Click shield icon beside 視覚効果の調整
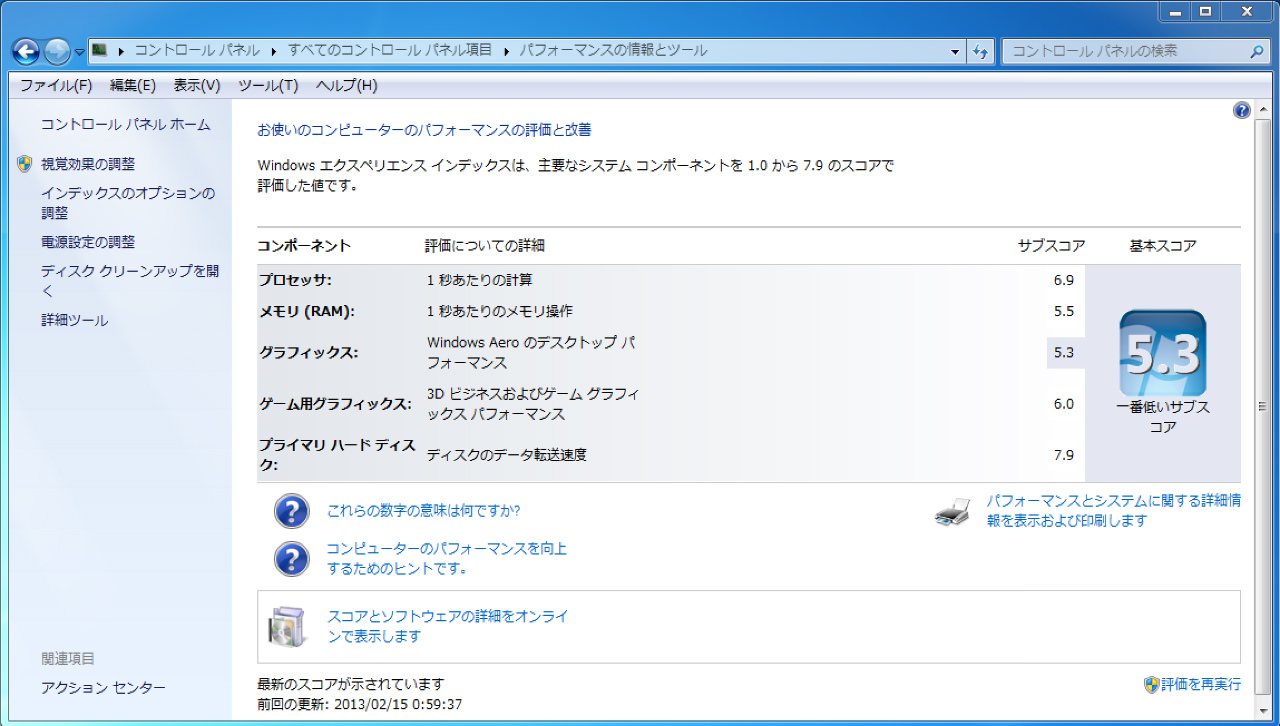 point(25,164)
